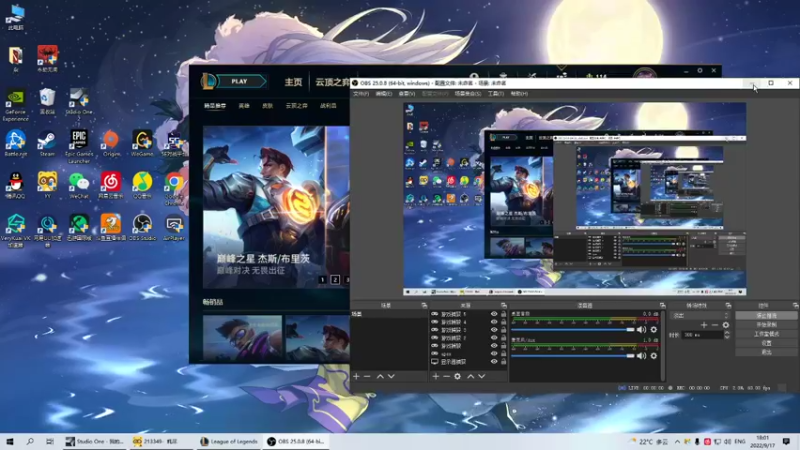Open OBS 编辑(E) menu

384,94
